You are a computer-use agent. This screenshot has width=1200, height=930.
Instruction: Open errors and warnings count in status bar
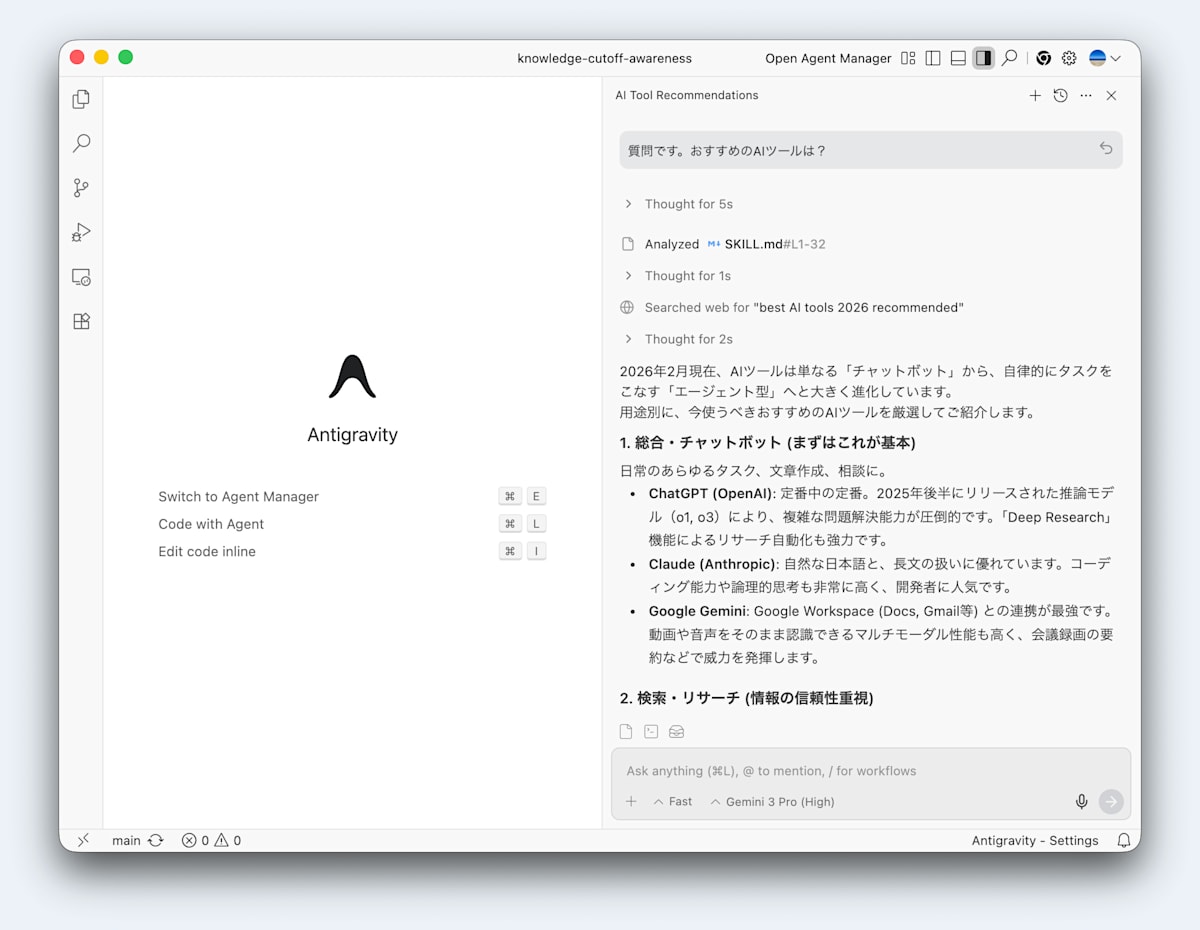pyautogui.click(x=211, y=841)
